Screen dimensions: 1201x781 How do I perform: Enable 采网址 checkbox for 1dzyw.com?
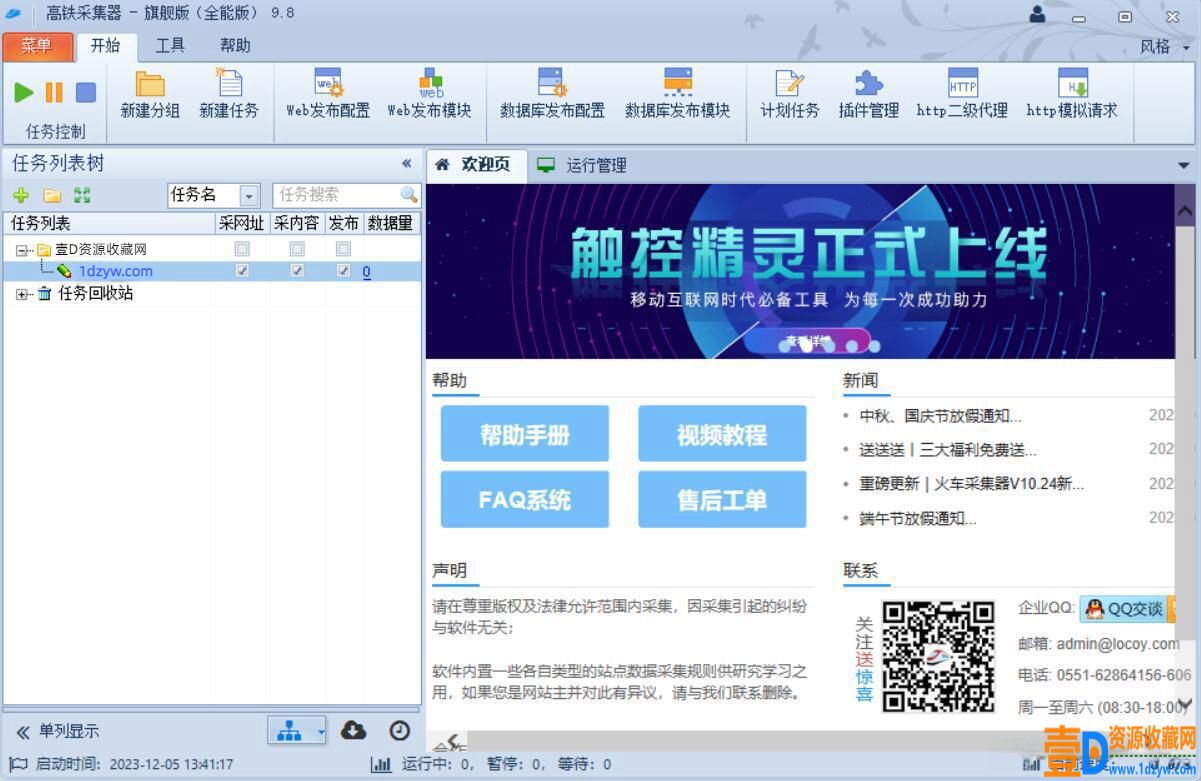pyautogui.click(x=241, y=271)
